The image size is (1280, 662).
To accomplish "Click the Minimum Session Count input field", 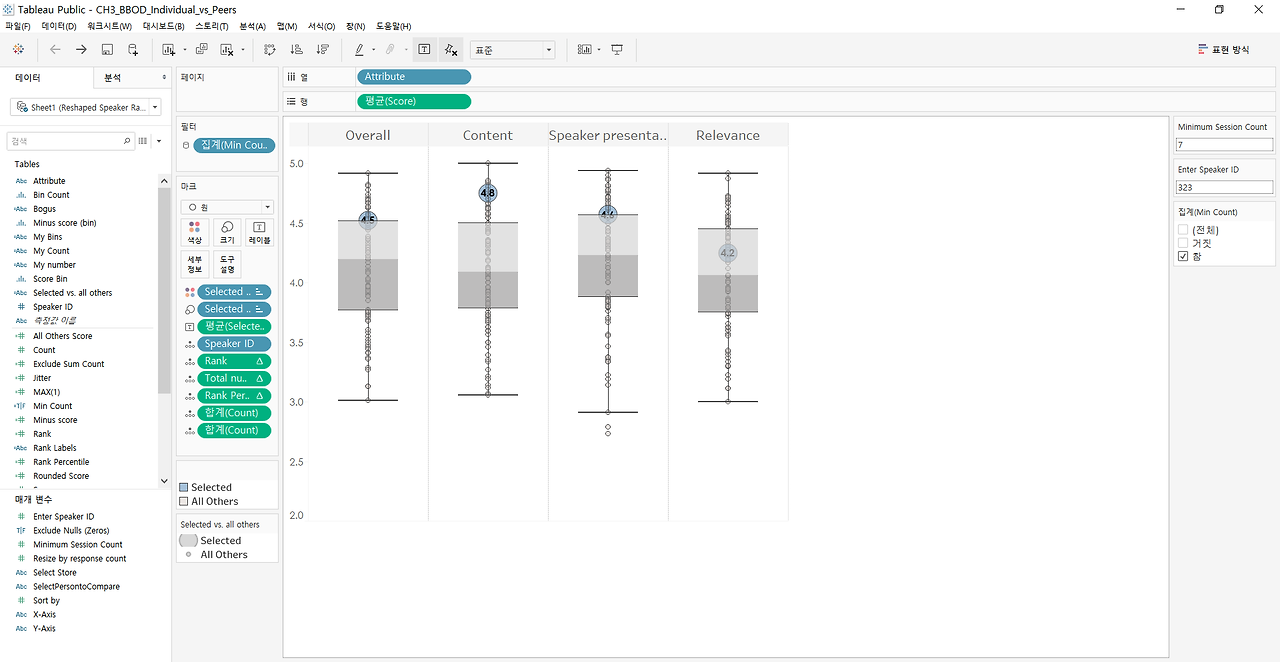I will tap(1225, 145).
